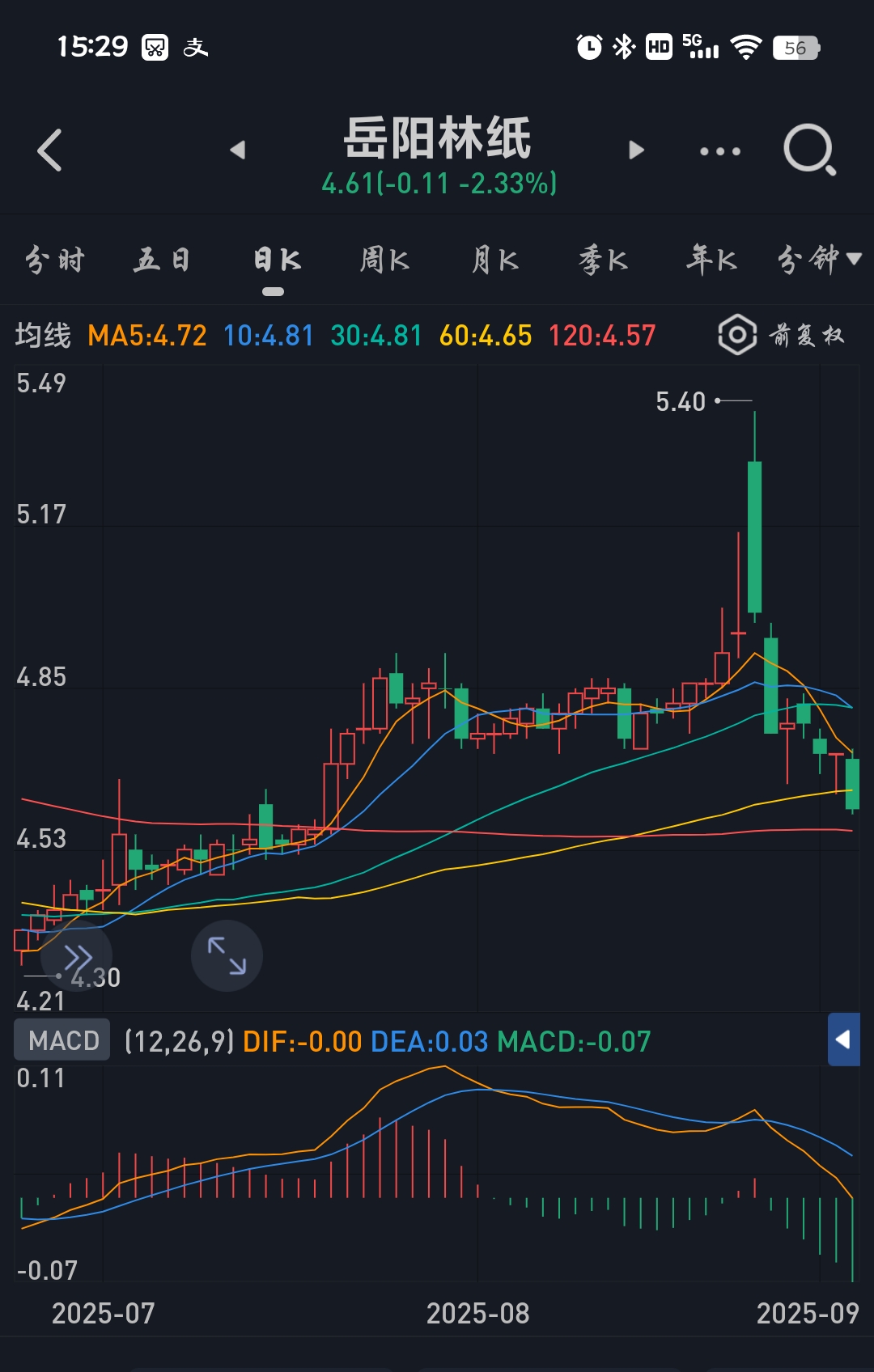
Task: Tap the Alipay 支 notification icon
Action: (x=195, y=48)
